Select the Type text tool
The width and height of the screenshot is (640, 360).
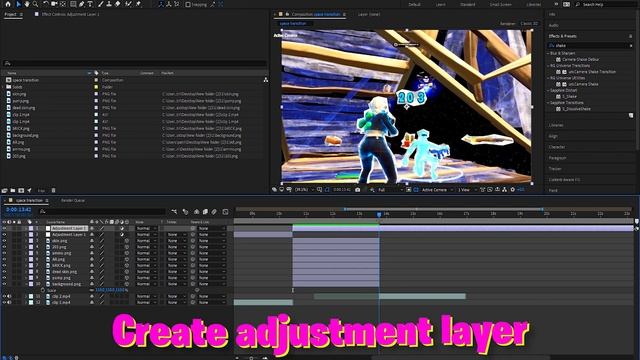tap(90, 4)
